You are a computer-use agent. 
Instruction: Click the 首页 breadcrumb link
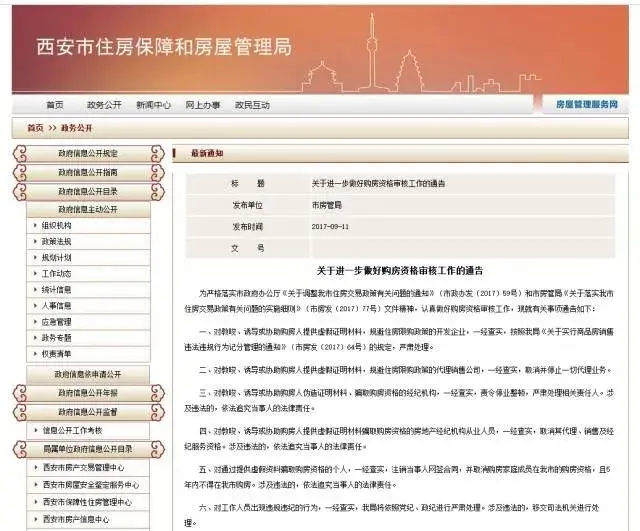[x=35, y=128]
